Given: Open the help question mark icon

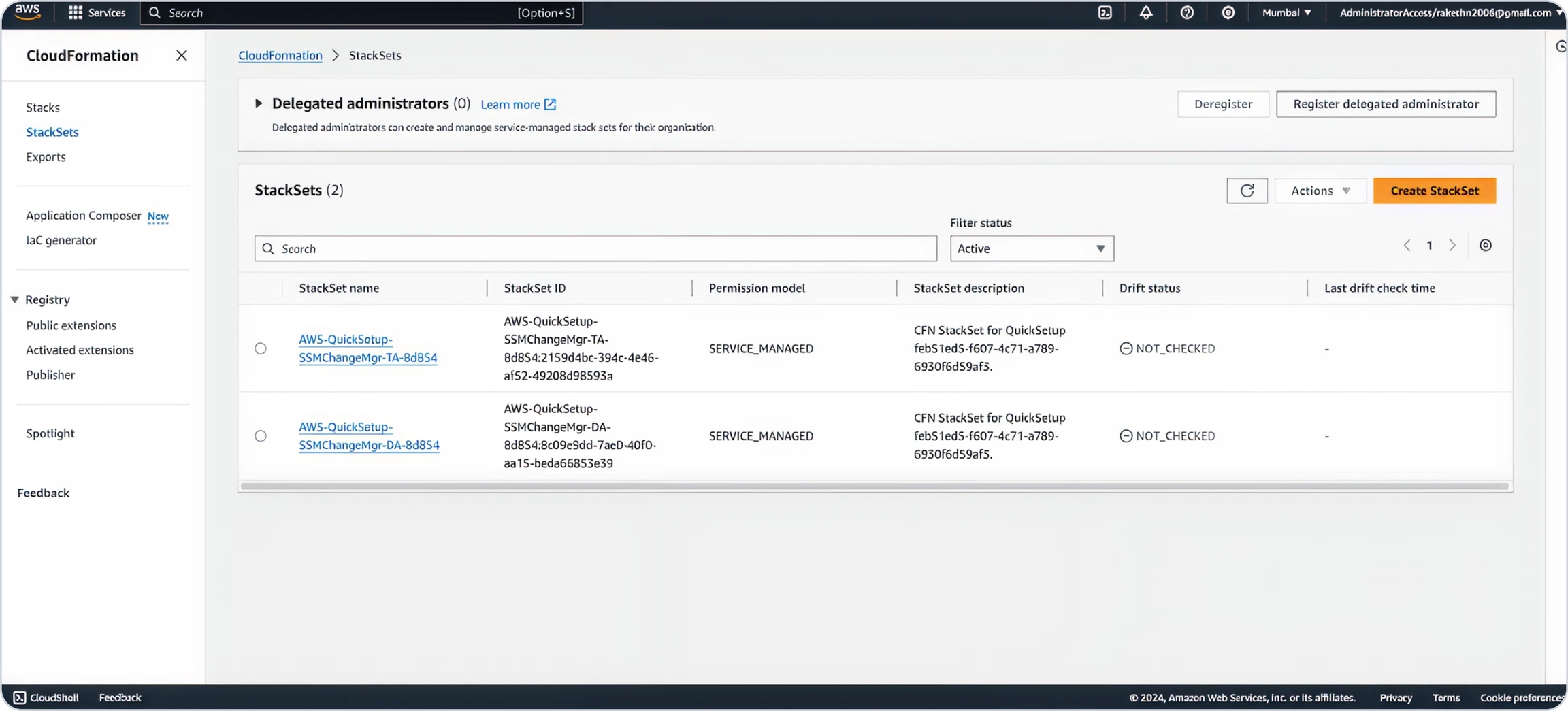Looking at the screenshot, I should point(1187,13).
